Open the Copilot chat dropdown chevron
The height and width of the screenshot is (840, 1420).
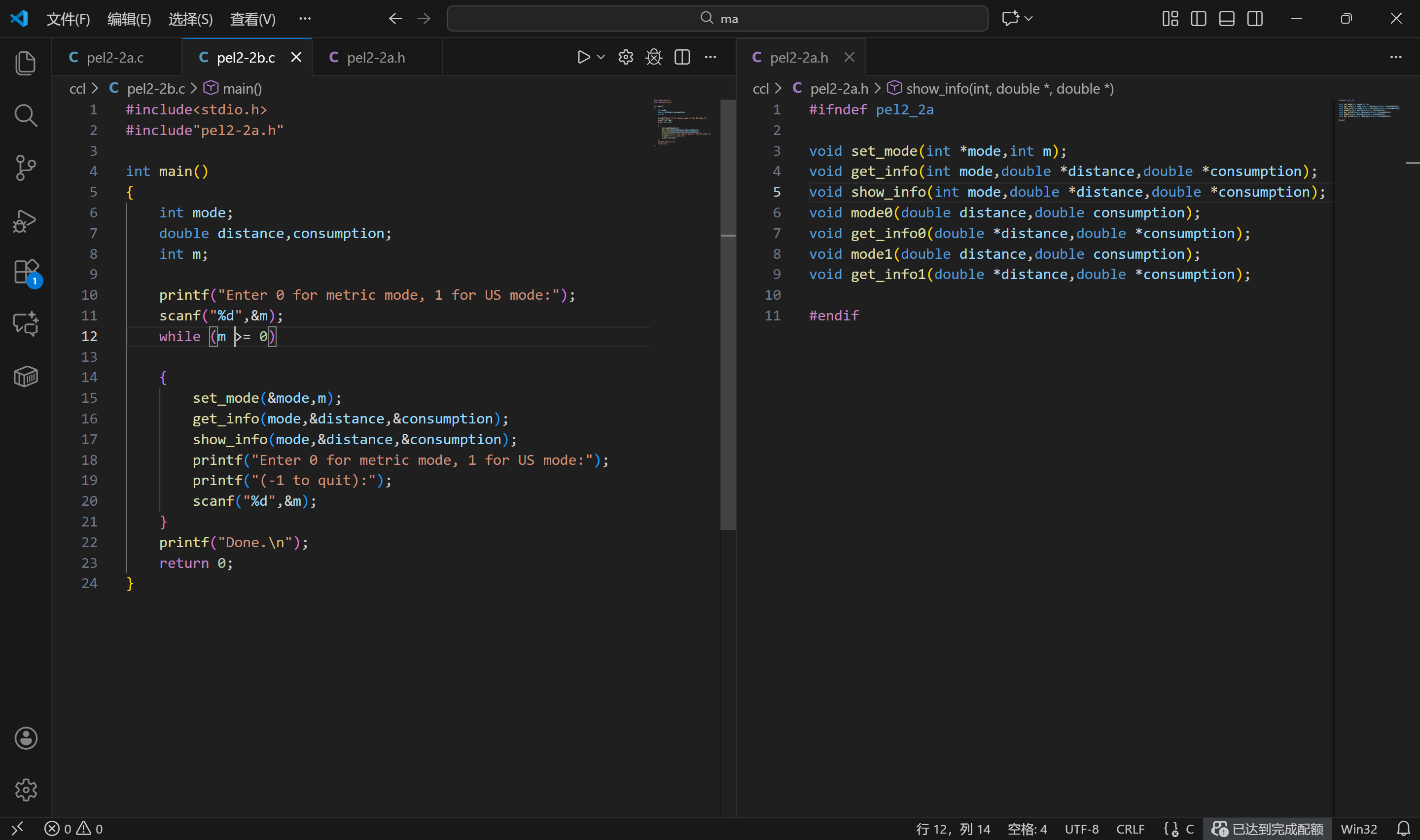pyautogui.click(x=1029, y=19)
